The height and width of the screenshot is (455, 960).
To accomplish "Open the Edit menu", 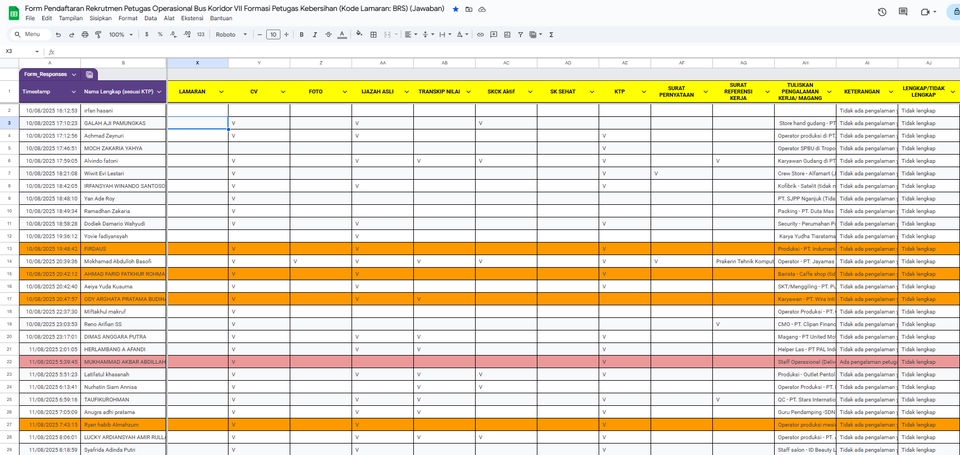I will click(x=47, y=18).
